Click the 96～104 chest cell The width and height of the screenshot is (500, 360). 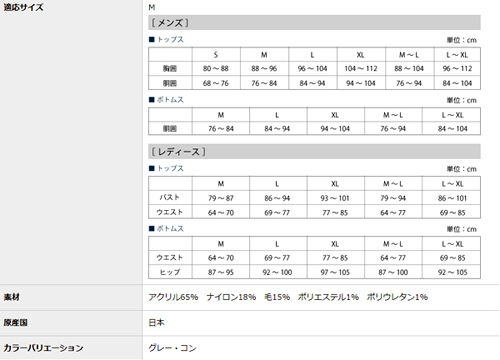tap(313, 69)
